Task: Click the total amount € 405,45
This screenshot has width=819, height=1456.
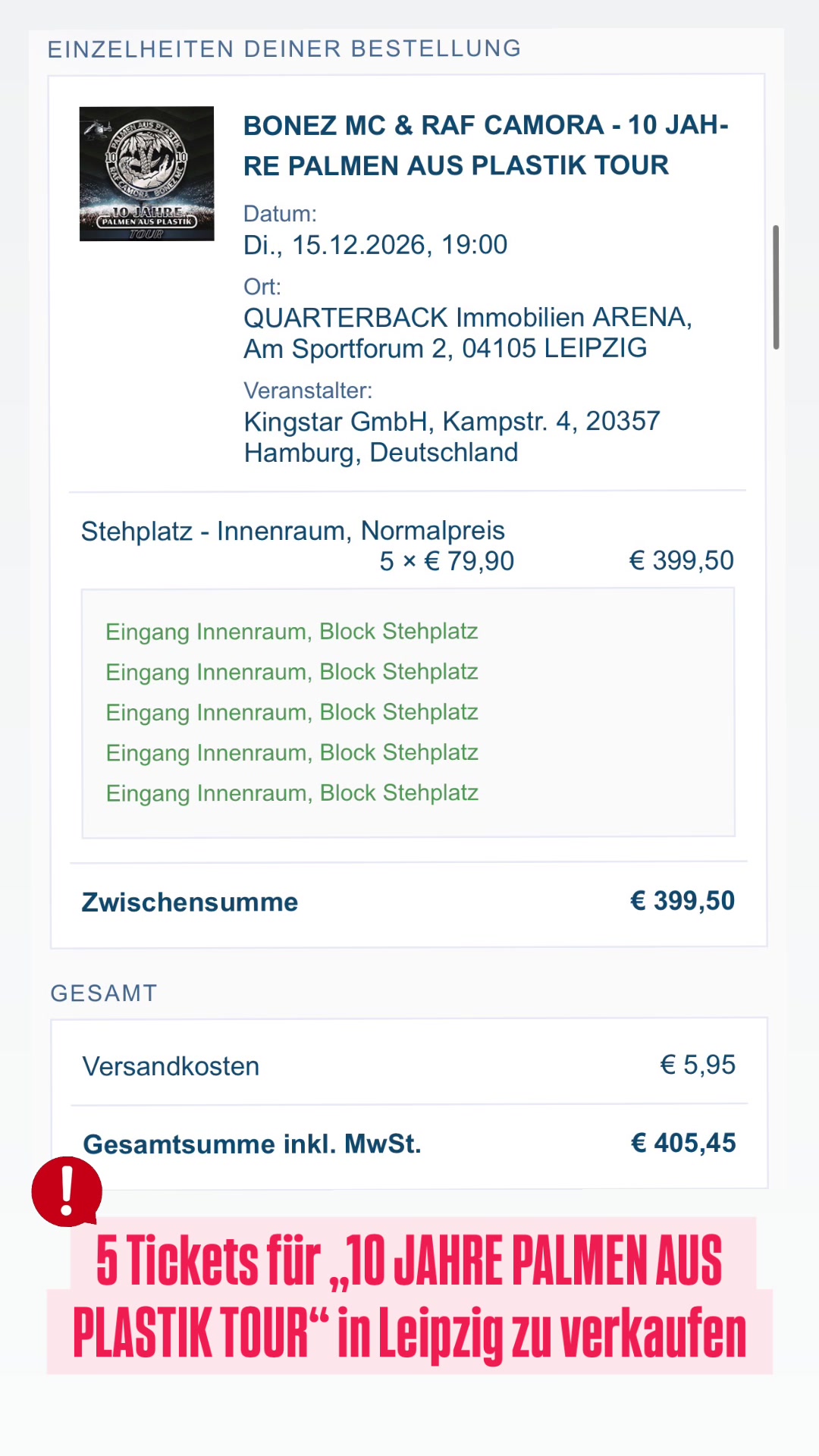Action: coord(683,1143)
